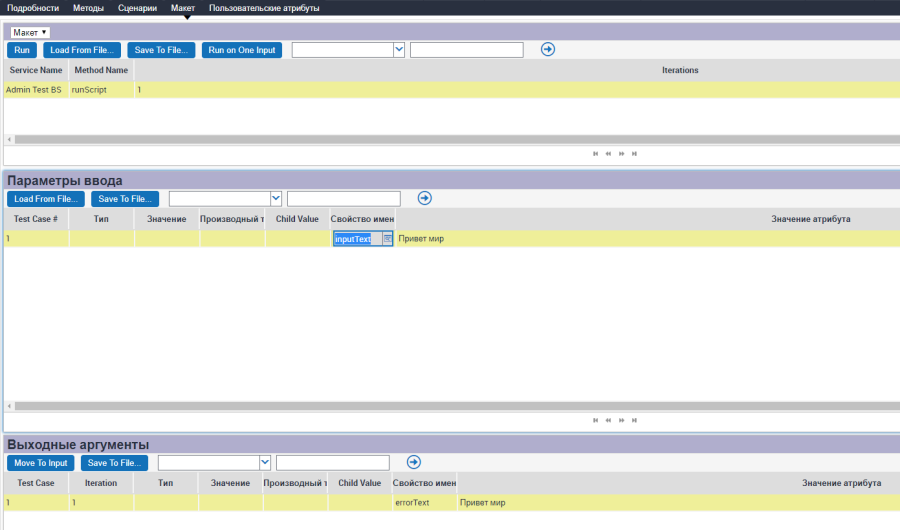
Task: Select the runScript method cell
Action: pyautogui.click(x=102, y=90)
